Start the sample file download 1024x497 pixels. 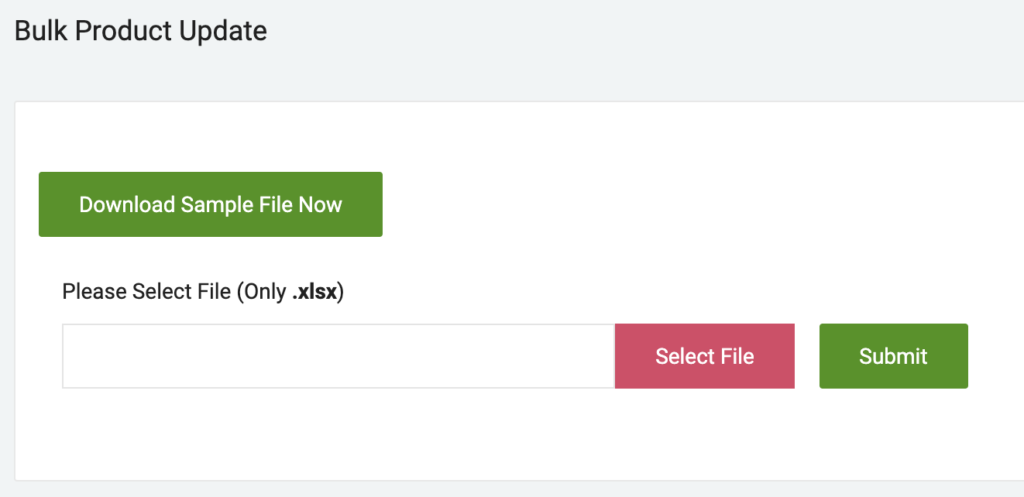click(210, 205)
